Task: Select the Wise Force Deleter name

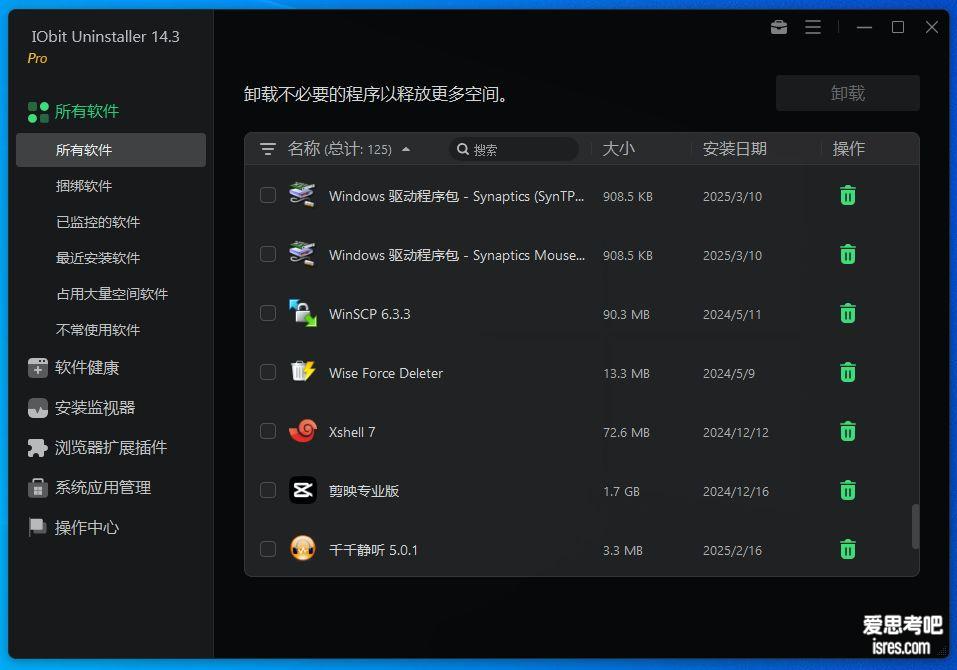Action: click(386, 373)
